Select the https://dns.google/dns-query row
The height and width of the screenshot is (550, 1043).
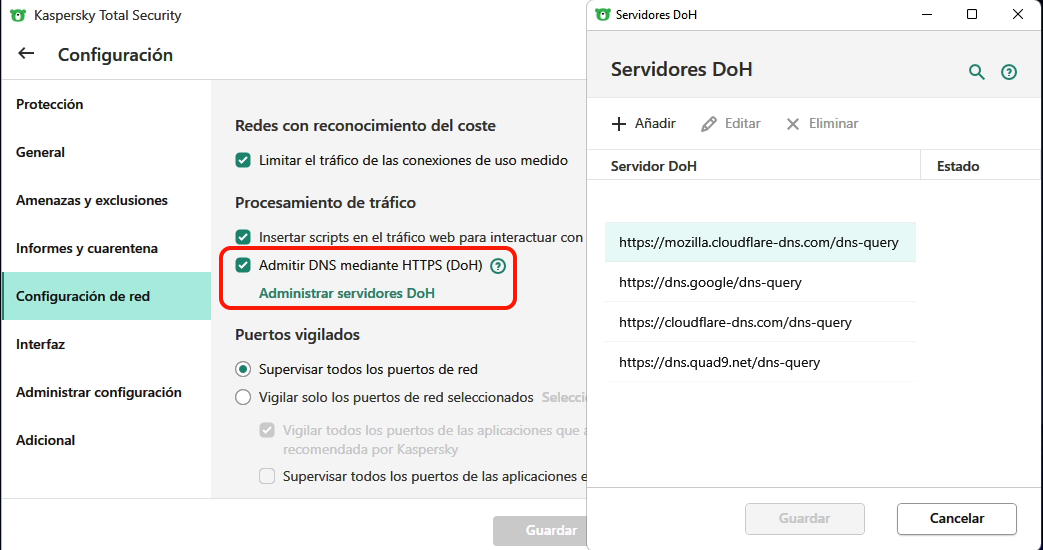click(760, 282)
